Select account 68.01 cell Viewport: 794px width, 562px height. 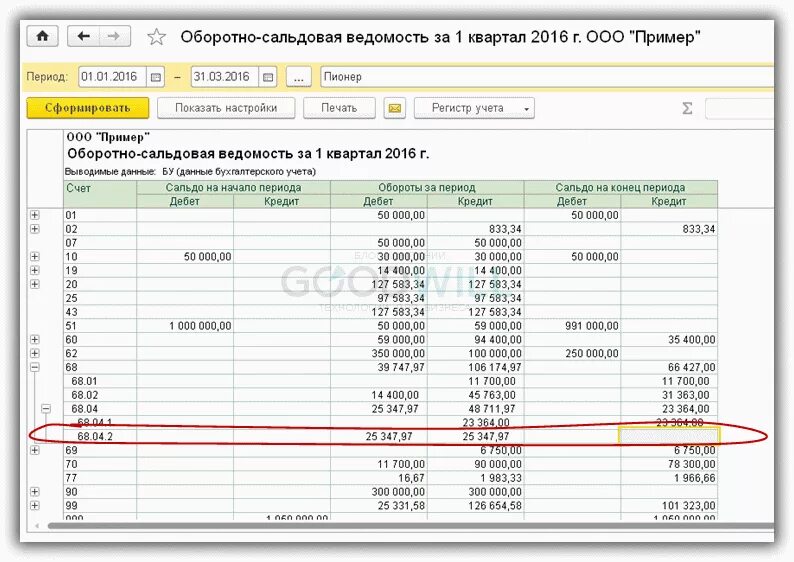pyautogui.click(x=100, y=381)
